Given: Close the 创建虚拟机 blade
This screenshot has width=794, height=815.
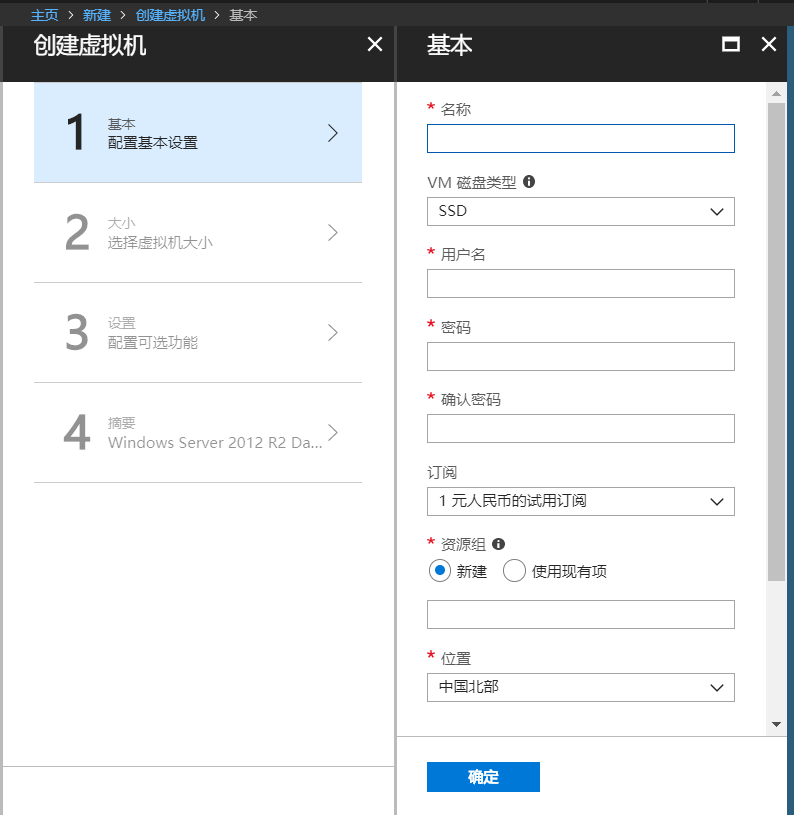Looking at the screenshot, I should point(375,44).
